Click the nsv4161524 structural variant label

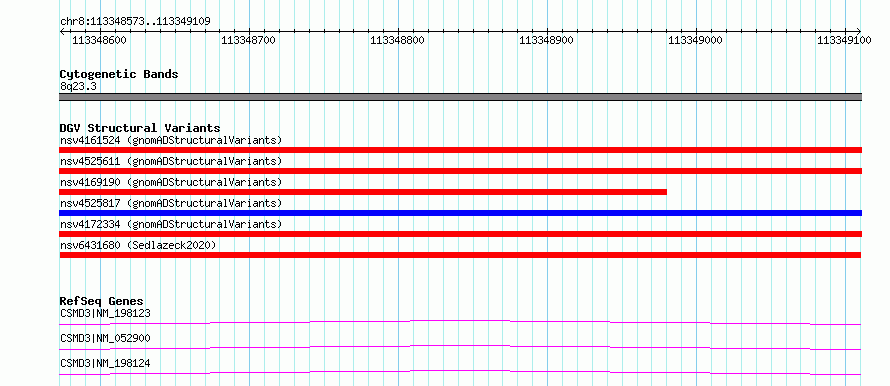[171, 140]
